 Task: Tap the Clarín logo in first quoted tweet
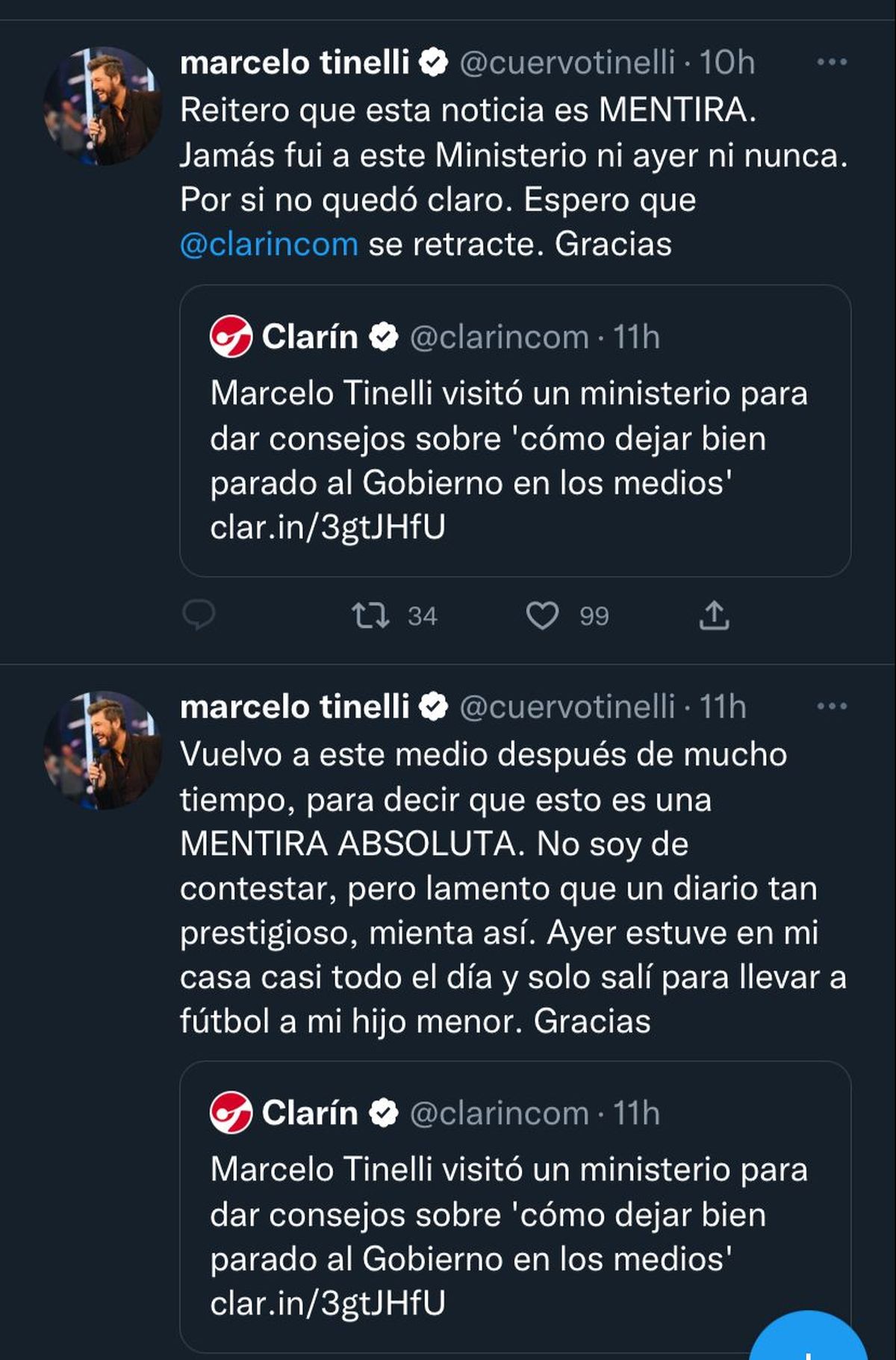231,337
